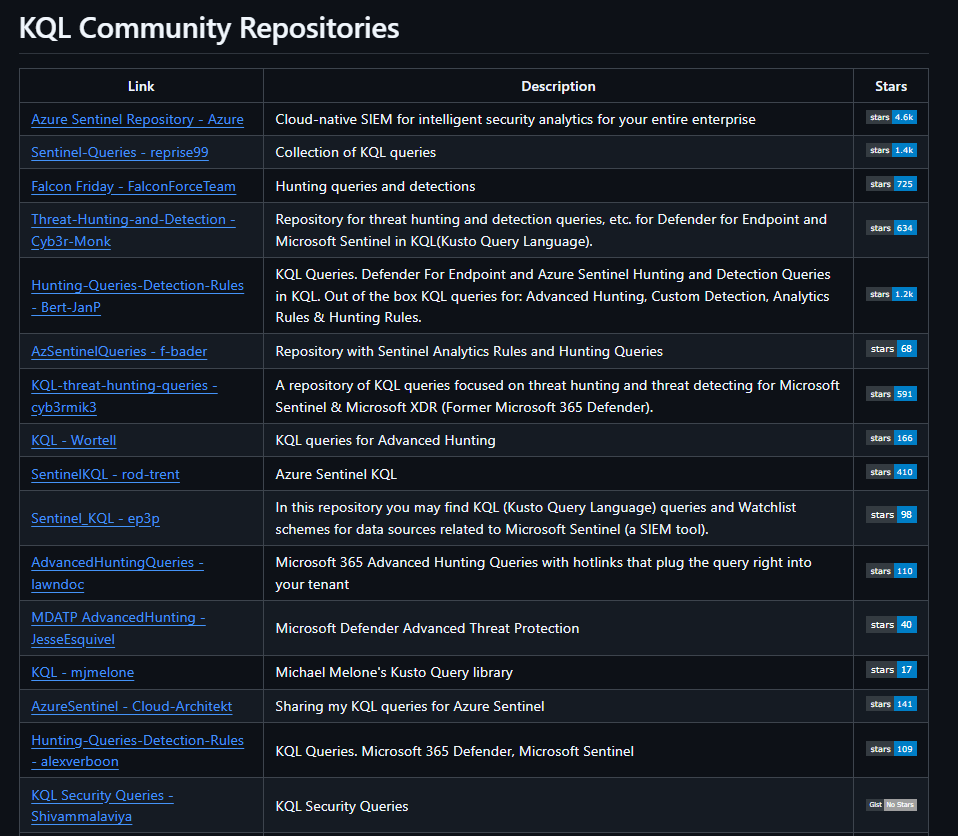Open the AzSentinelQueries - f-bader link
The height and width of the screenshot is (836, 958).
119,351
